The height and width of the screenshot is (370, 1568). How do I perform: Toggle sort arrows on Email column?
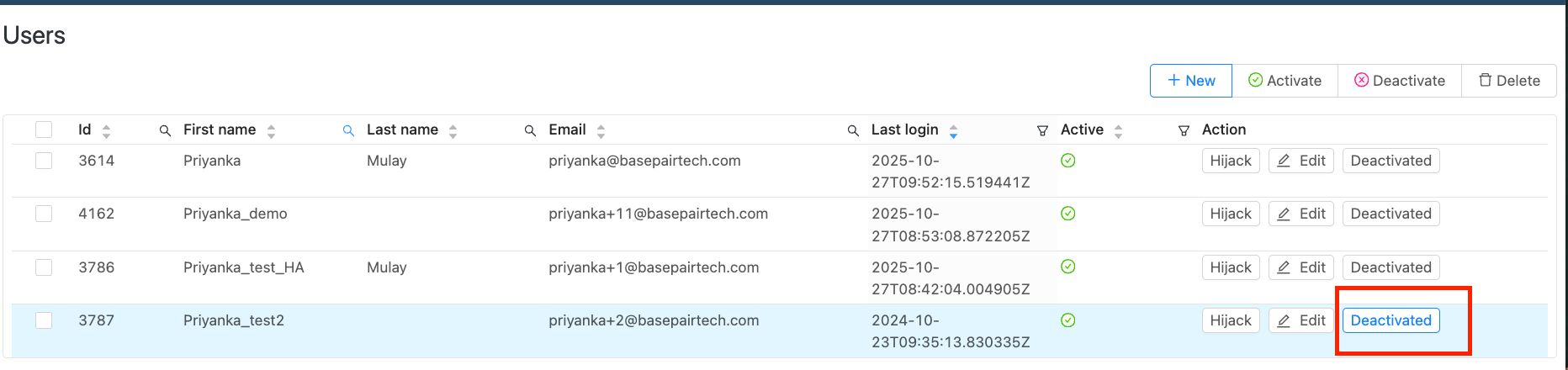(601, 131)
